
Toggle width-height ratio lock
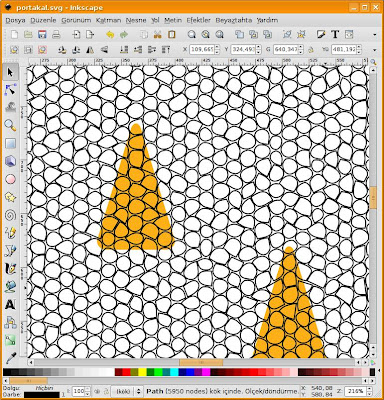(x=311, y=50)
